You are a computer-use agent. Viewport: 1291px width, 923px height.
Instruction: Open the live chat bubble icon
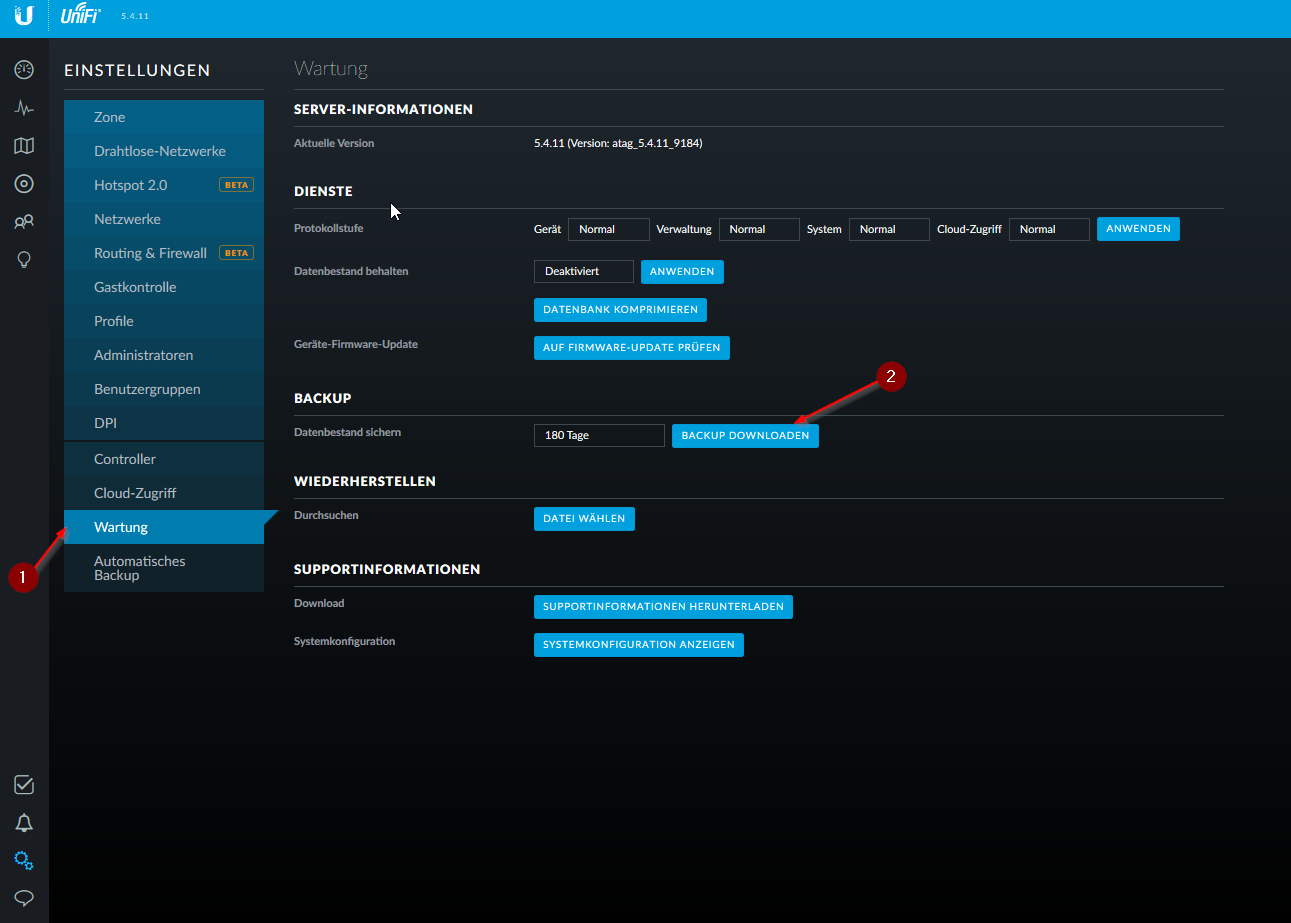pyautogui.click(x=24, y=898)
